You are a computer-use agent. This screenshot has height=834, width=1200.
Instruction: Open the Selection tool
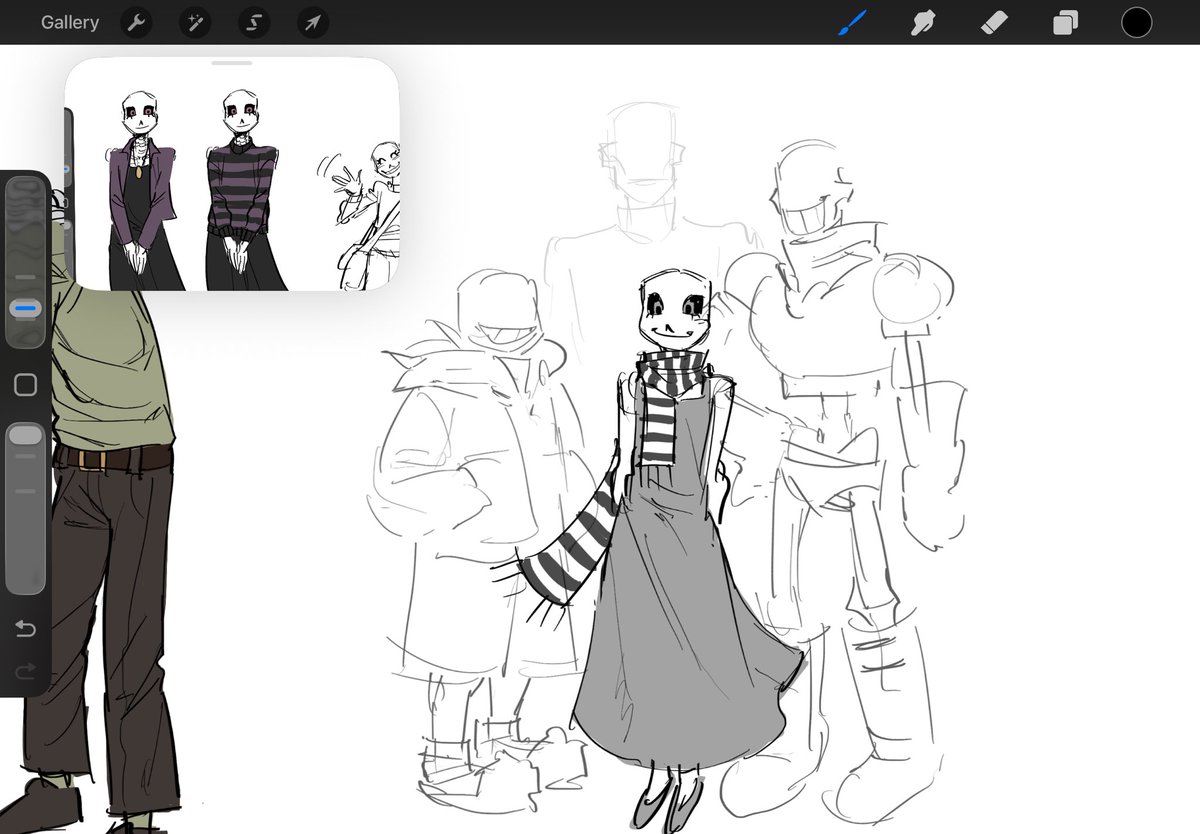coord(254,22)
